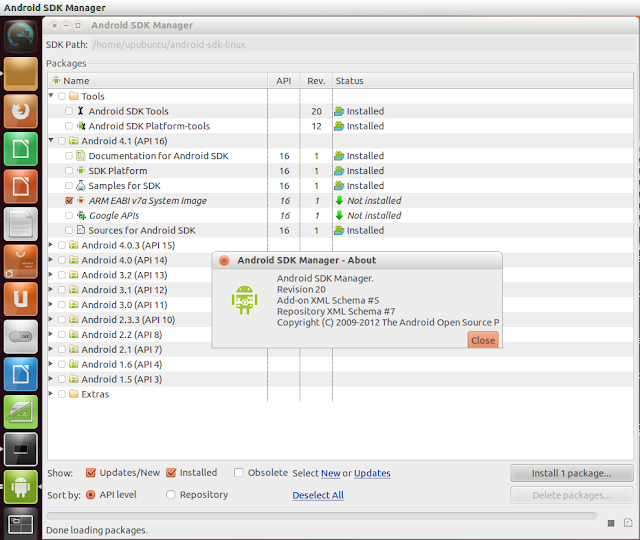Open Ubuntu Software Center launcher icon
The height and width of the screenshot is (540, 640).
coord(20,262)
